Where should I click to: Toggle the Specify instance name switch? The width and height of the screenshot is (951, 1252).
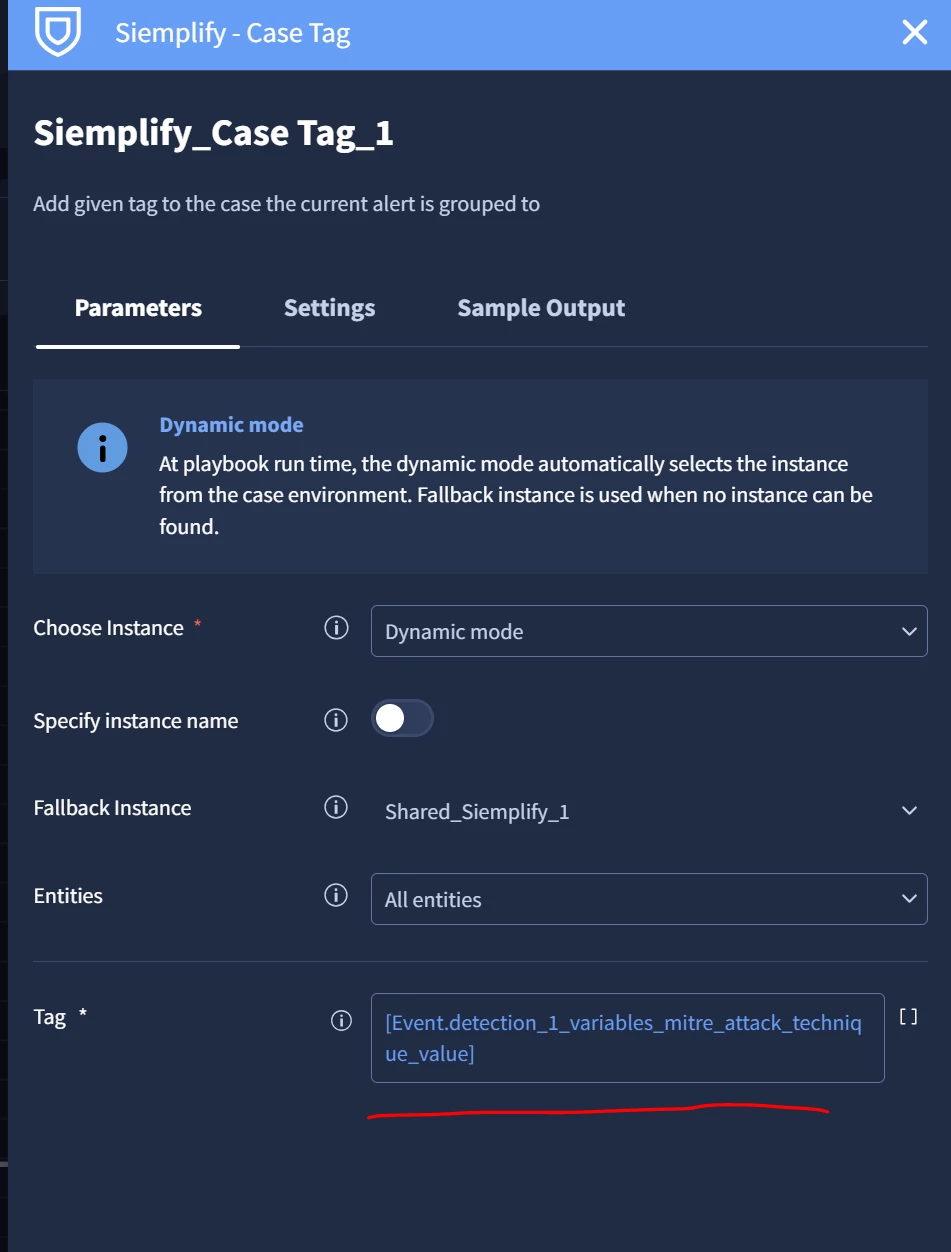(402, 718)
